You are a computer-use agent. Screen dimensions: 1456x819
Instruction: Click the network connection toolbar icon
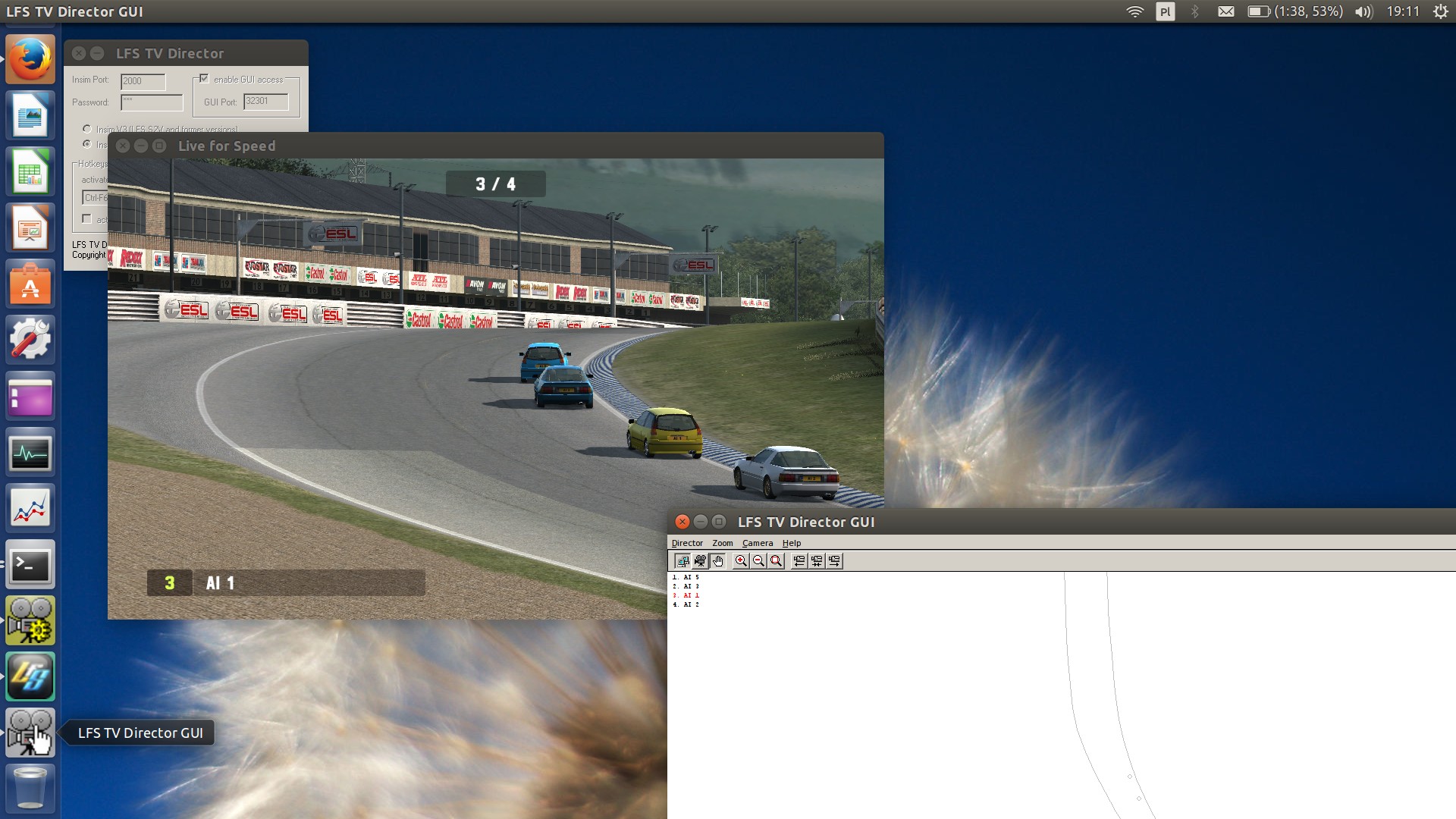682,561
